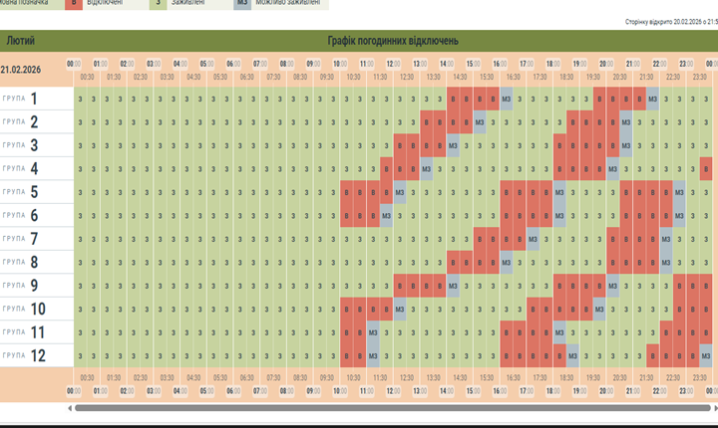Click the "Графік погодинних відключень" title
718x428 pixels.
(x=392, y=41)
